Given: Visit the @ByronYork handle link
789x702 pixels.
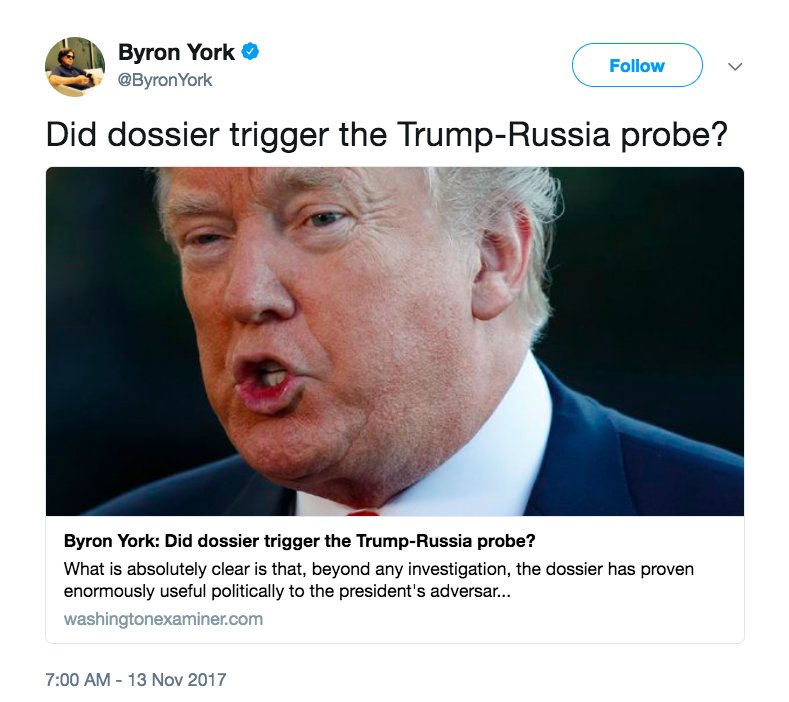Looking at the screenshot, I should [x=165, y=80].
